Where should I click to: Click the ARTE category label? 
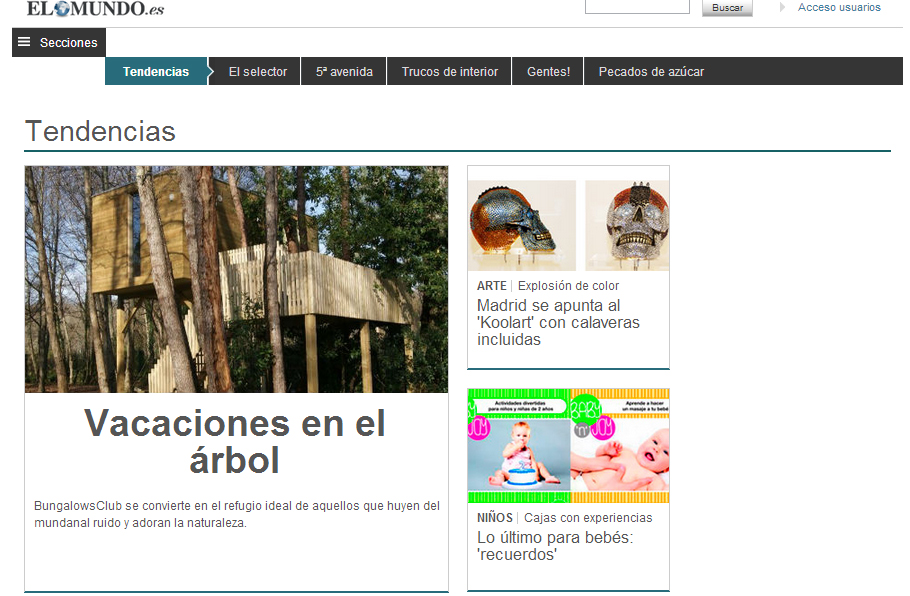click(x=491, y=286)
